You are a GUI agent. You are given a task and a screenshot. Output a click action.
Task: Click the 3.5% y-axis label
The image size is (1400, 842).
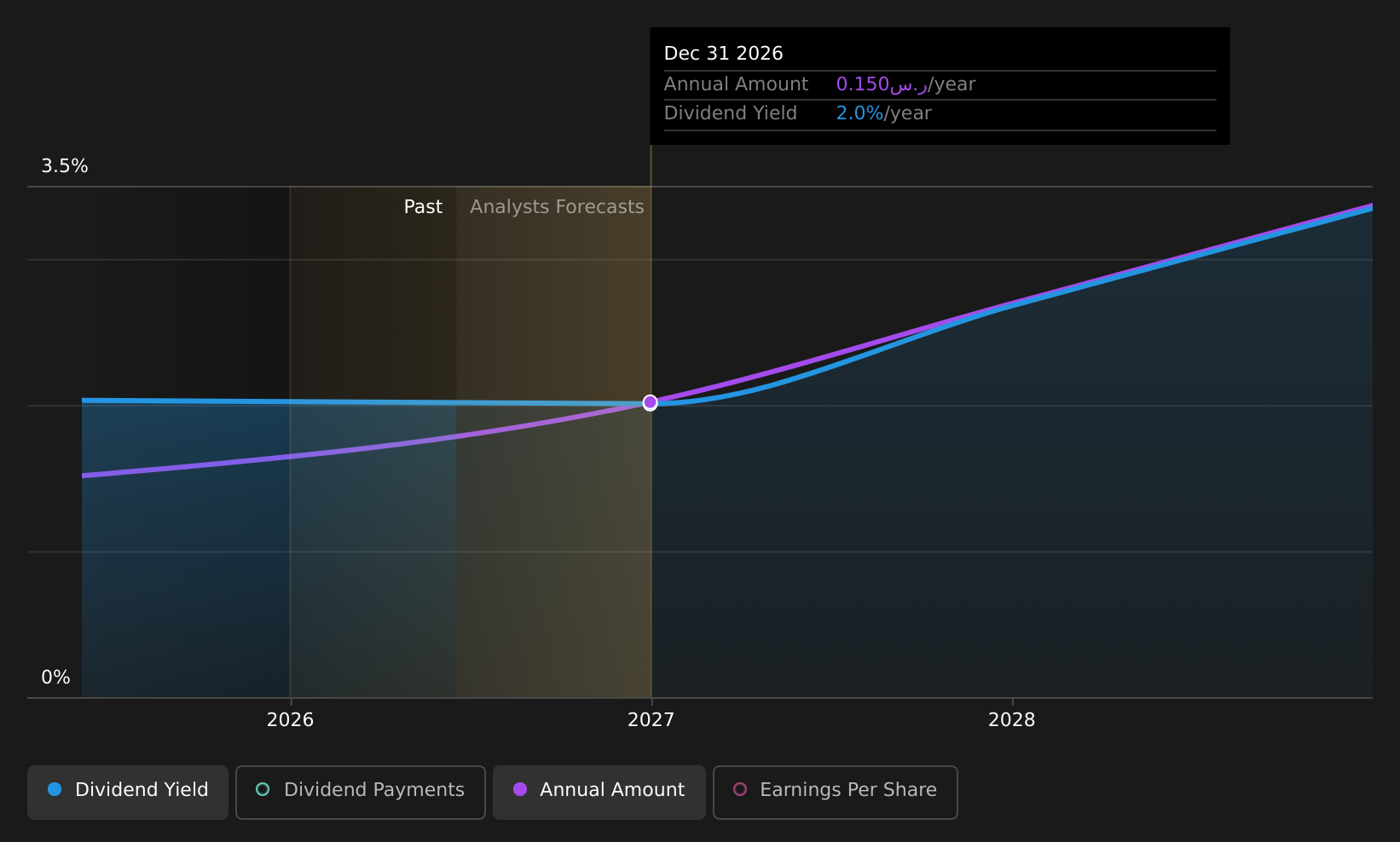tap(65, 166)
